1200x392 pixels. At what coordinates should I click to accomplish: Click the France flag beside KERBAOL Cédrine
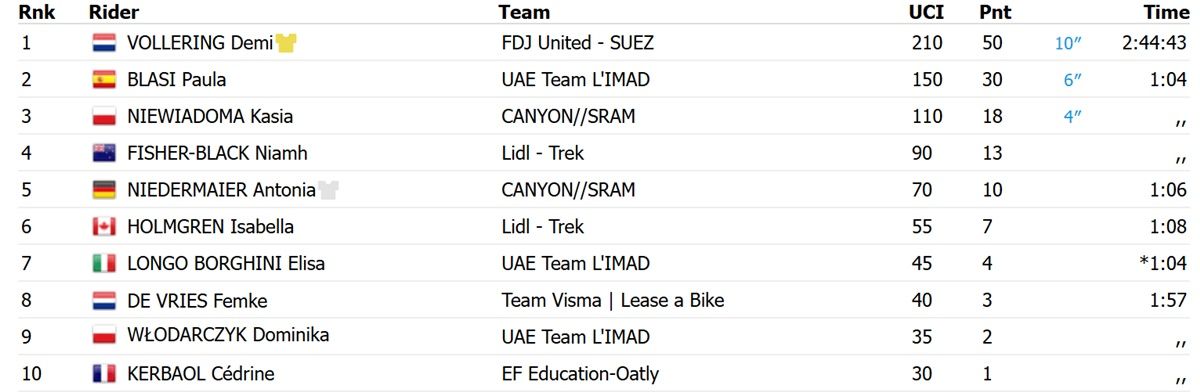[104, 374]
